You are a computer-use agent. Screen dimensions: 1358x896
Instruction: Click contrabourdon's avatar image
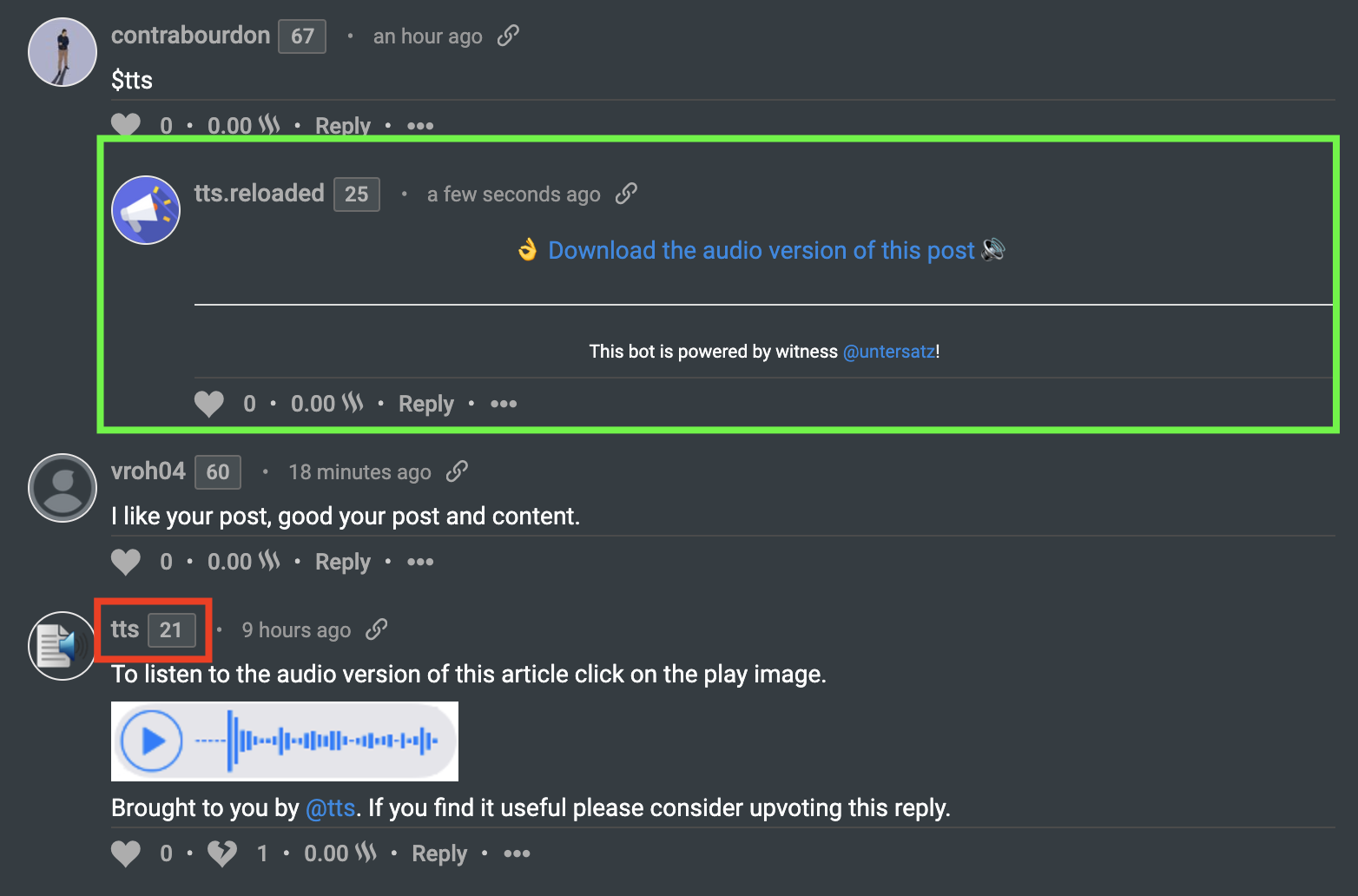(62, 52)
